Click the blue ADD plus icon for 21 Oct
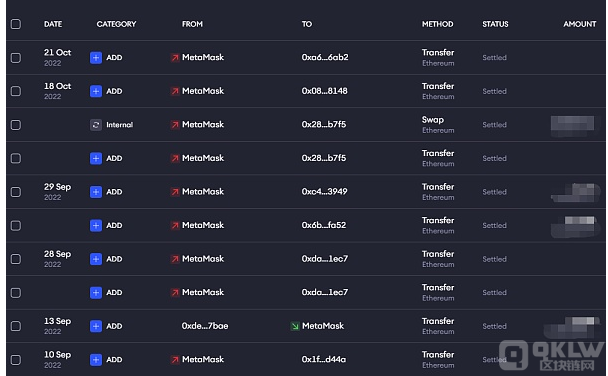The height and width of the screenshot is (376, 608). (x=96, y=58)
